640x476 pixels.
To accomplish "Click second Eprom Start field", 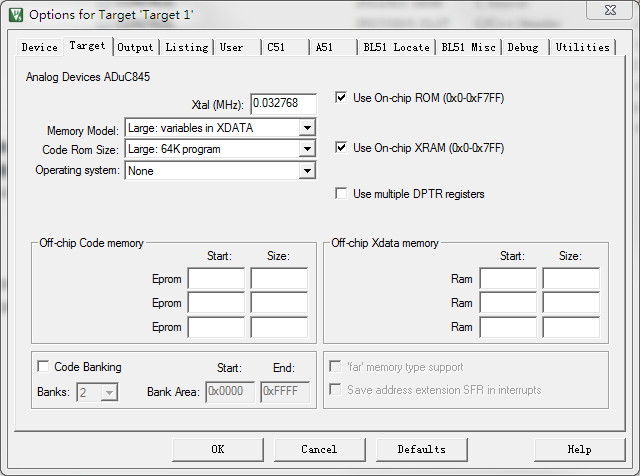I will click(x=216, y=303).
